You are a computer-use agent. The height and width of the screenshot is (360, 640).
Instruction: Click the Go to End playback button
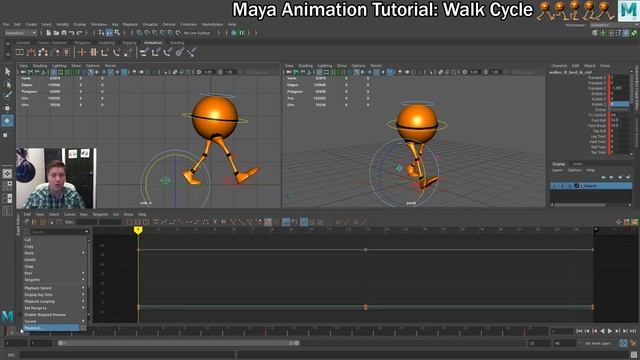coord(633,331)
